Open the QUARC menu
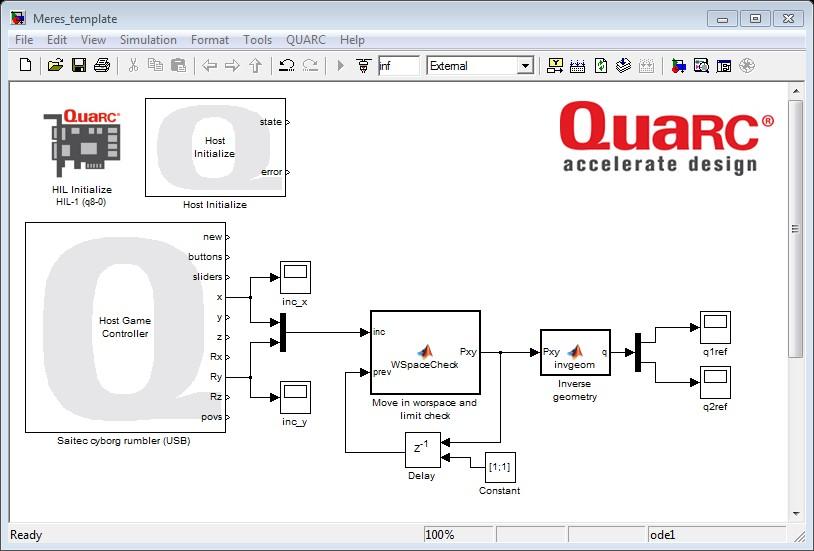 [306, 40]
